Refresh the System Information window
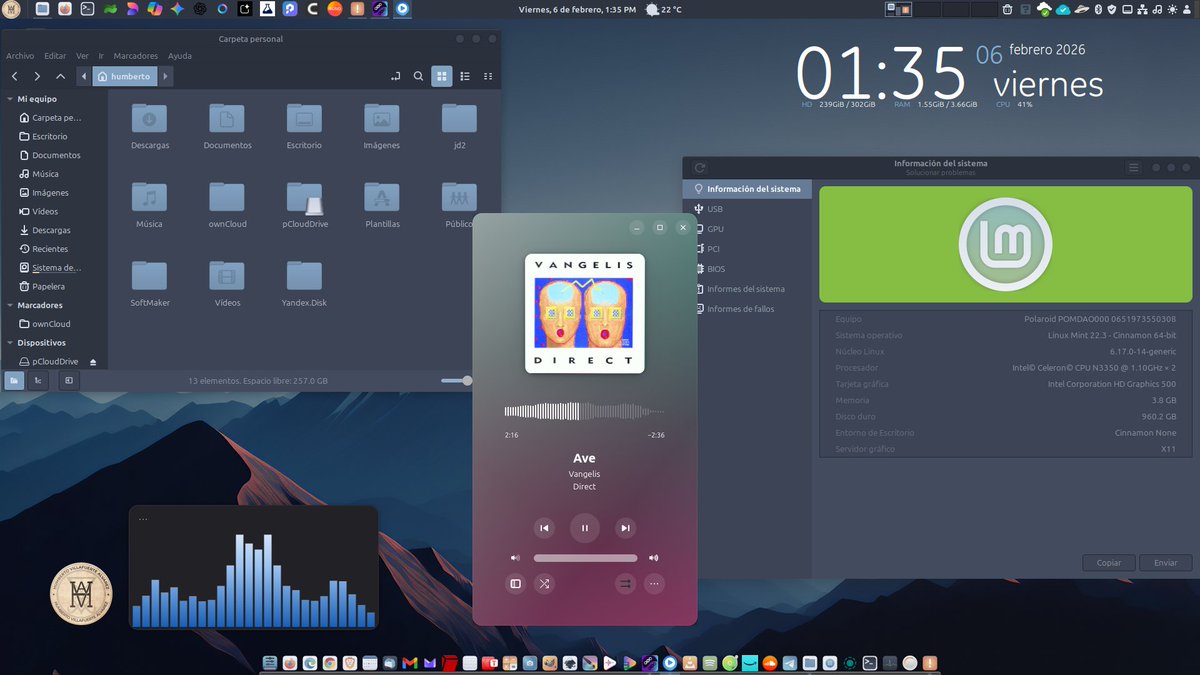The width and height of the screenshot is (1200, 675). tap(700, 168)
